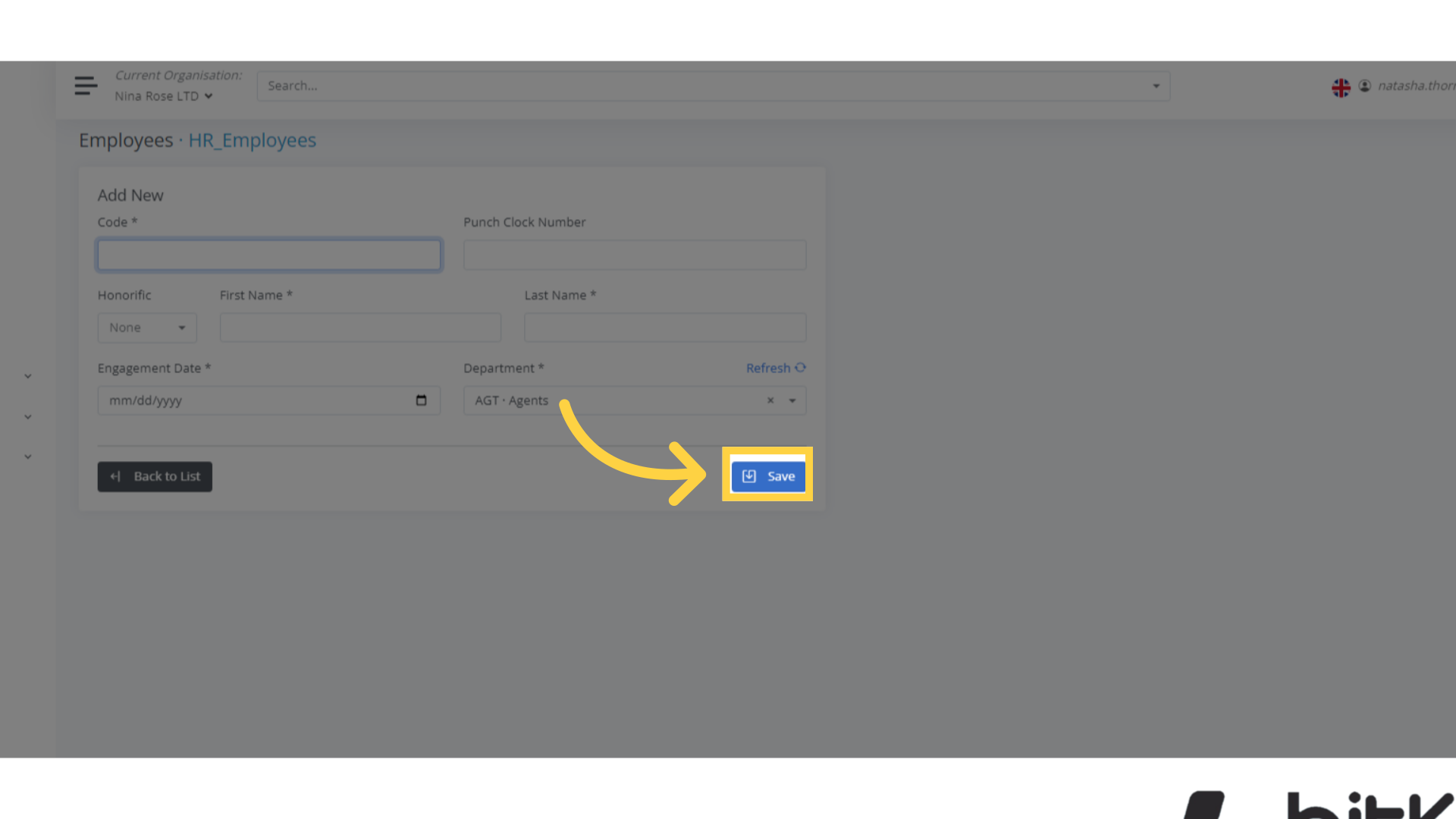Open the Honorific dropdown showing None

click(146, 327)
